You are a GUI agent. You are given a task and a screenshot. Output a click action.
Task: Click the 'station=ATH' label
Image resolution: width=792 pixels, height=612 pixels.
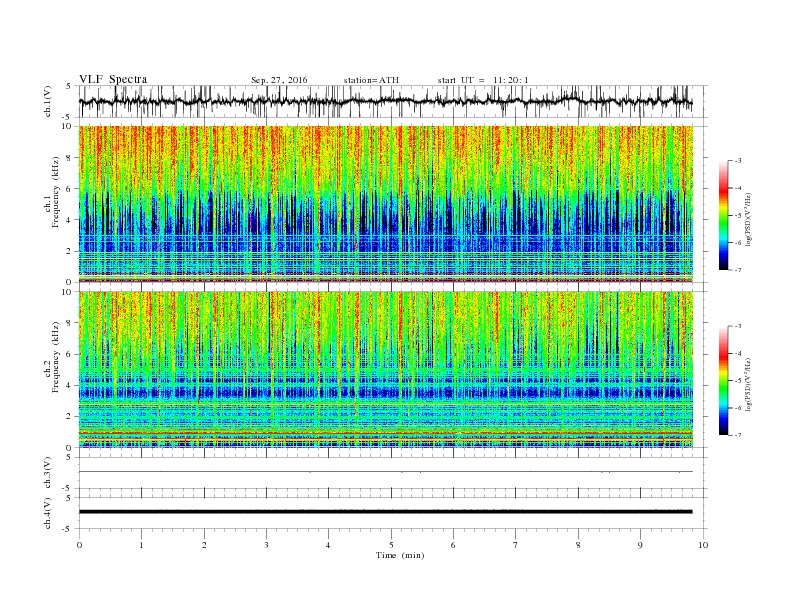coord(371,80)
